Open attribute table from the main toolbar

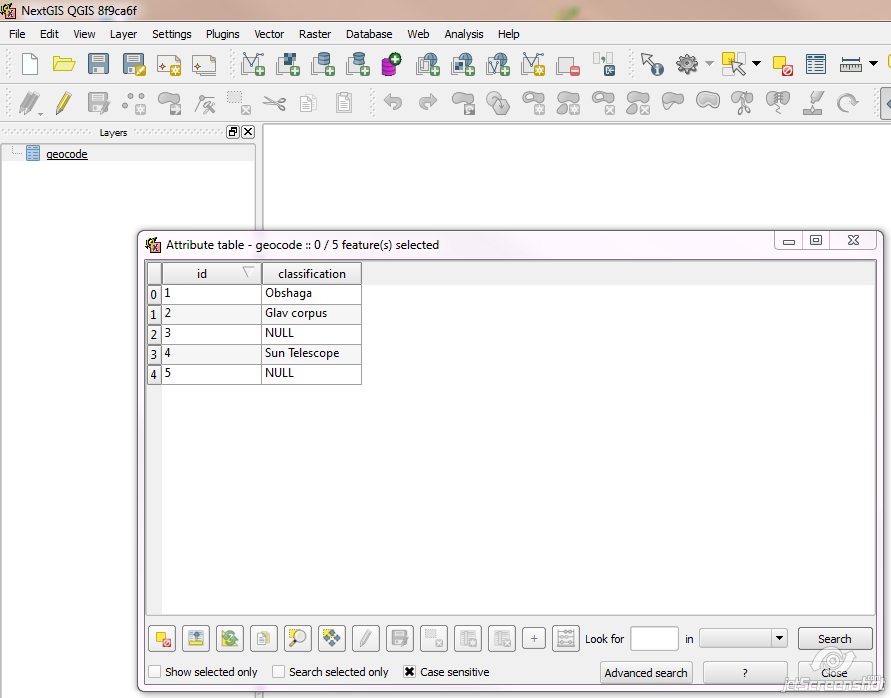point(815,64)
